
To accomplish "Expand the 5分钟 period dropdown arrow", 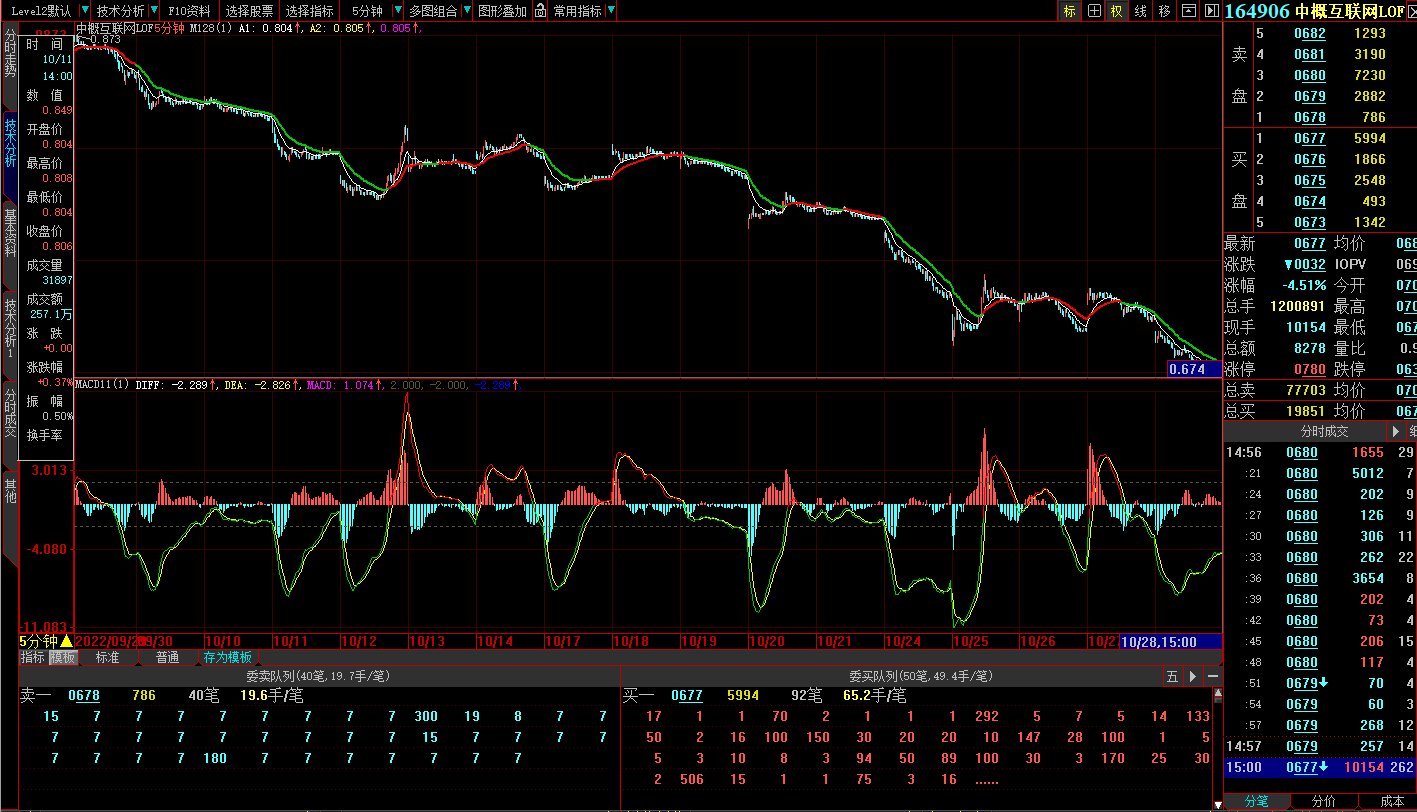I will tap(398, 11).
